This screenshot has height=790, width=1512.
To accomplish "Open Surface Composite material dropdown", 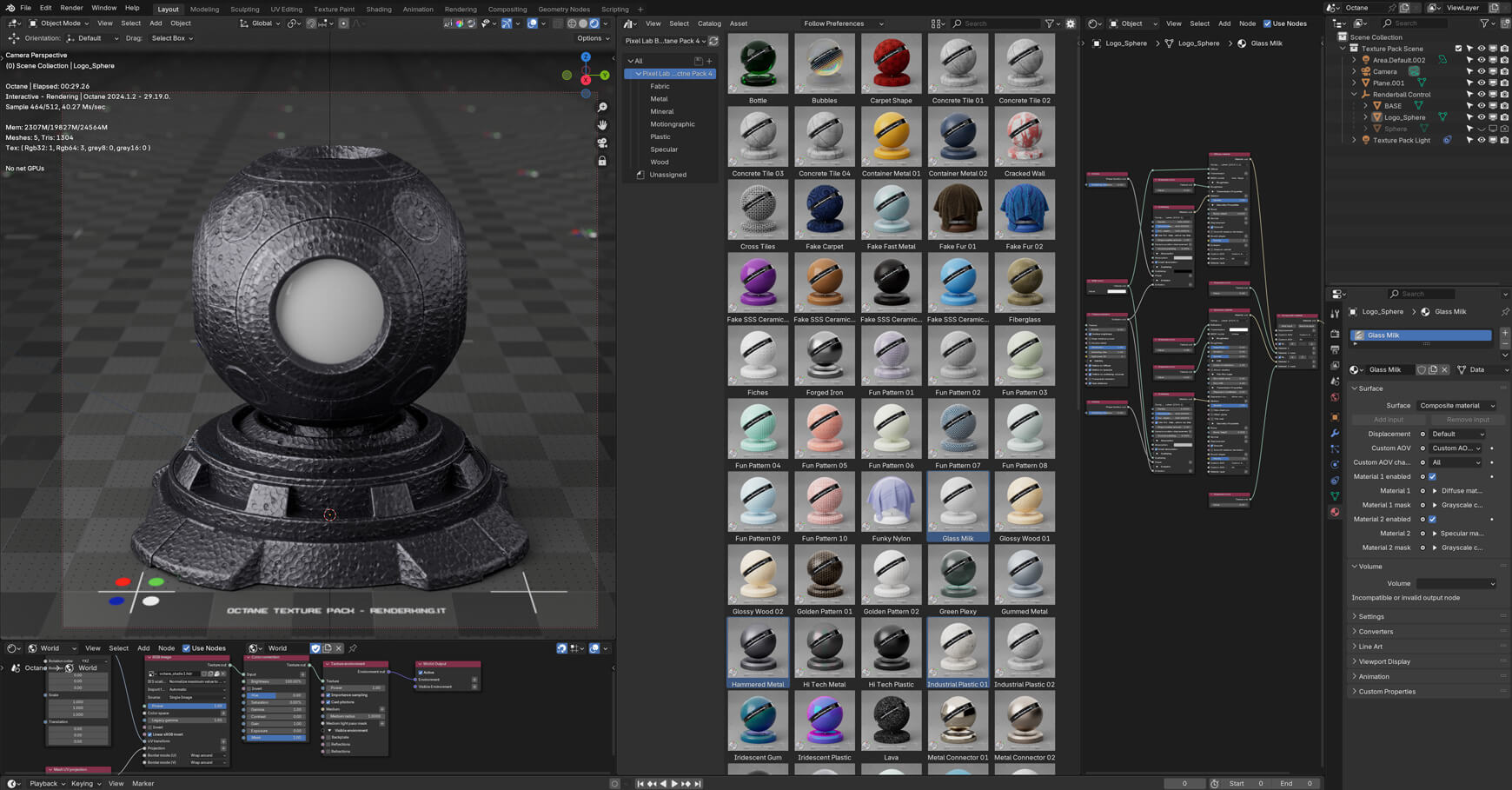I will pos(1456,406).
